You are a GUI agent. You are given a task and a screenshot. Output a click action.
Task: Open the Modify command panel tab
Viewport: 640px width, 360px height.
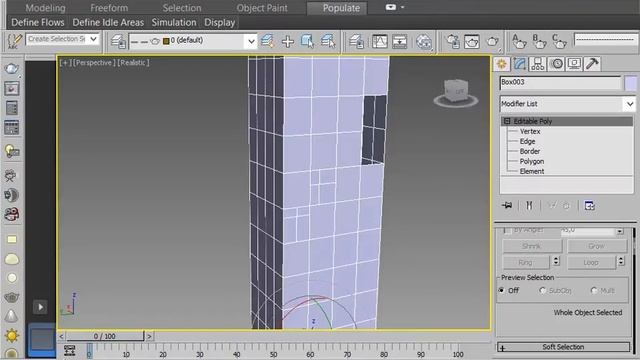coord(520,64)
